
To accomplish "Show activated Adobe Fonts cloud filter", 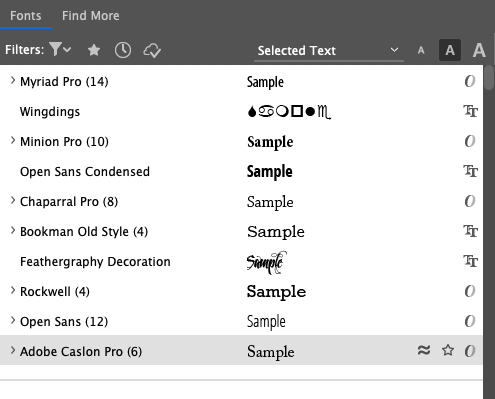I will pyautogui.click(x=152, y=51).
